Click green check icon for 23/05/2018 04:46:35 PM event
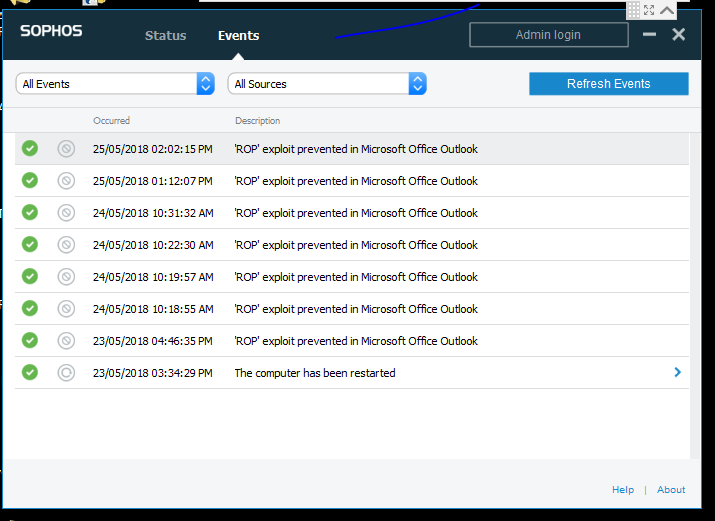The image size is (715, 521). 30,340
